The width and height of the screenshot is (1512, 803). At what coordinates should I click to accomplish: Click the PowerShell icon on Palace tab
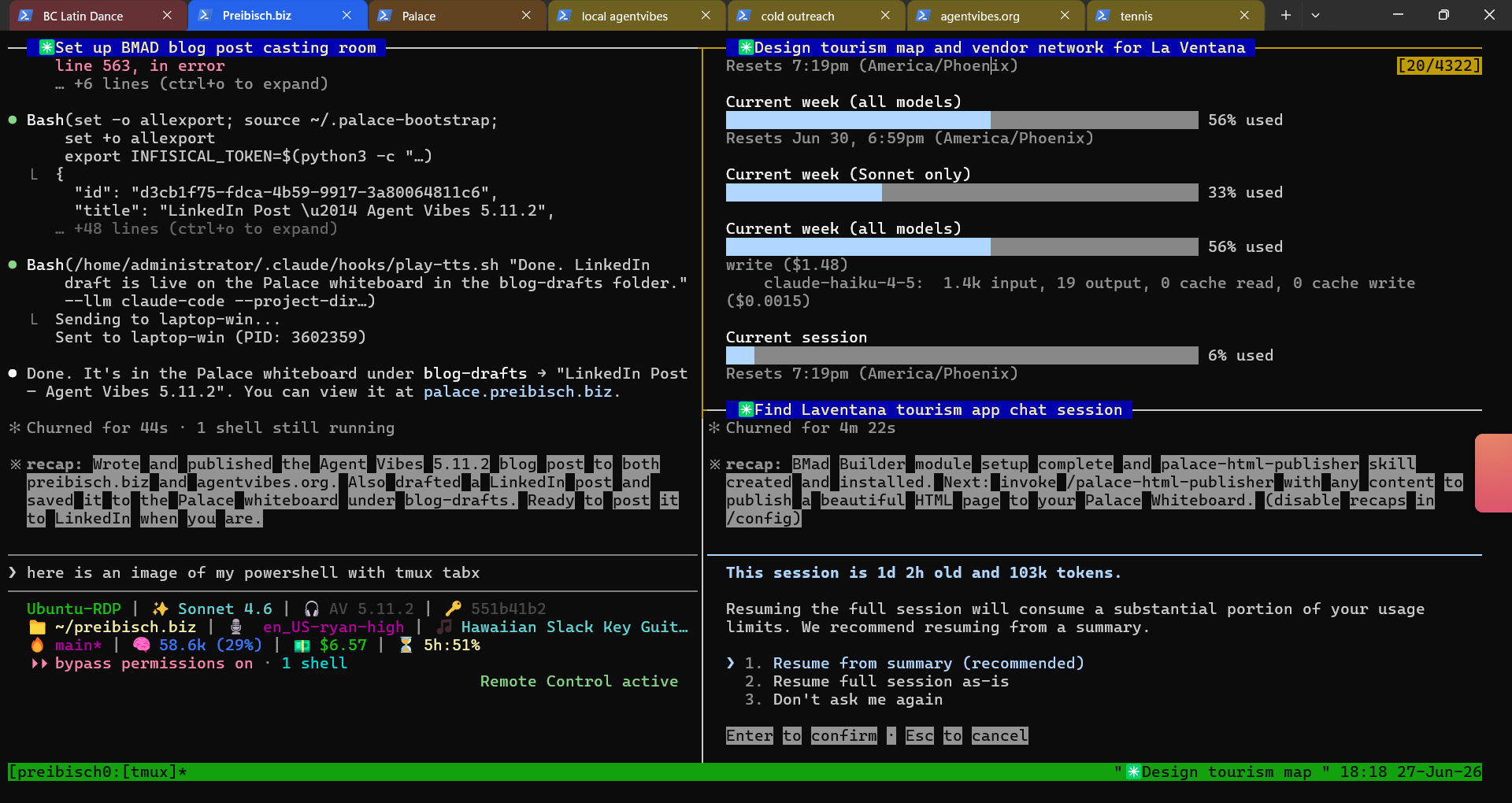coord(384,15)
